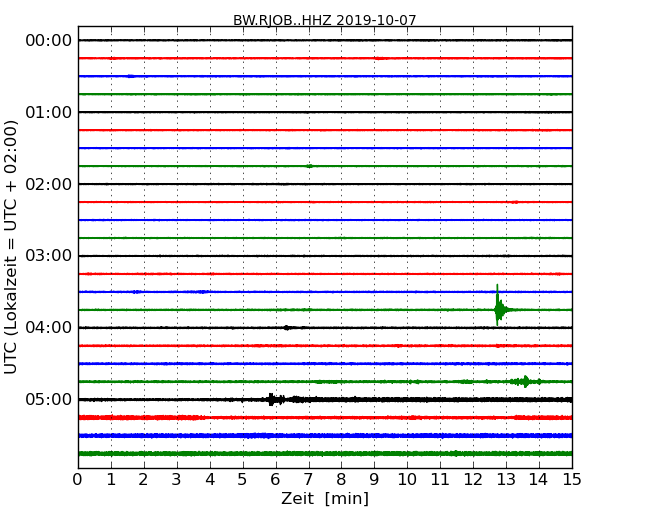650x520 pixels.
Task: Click the 00:00 time label
Action: [49, 41]
